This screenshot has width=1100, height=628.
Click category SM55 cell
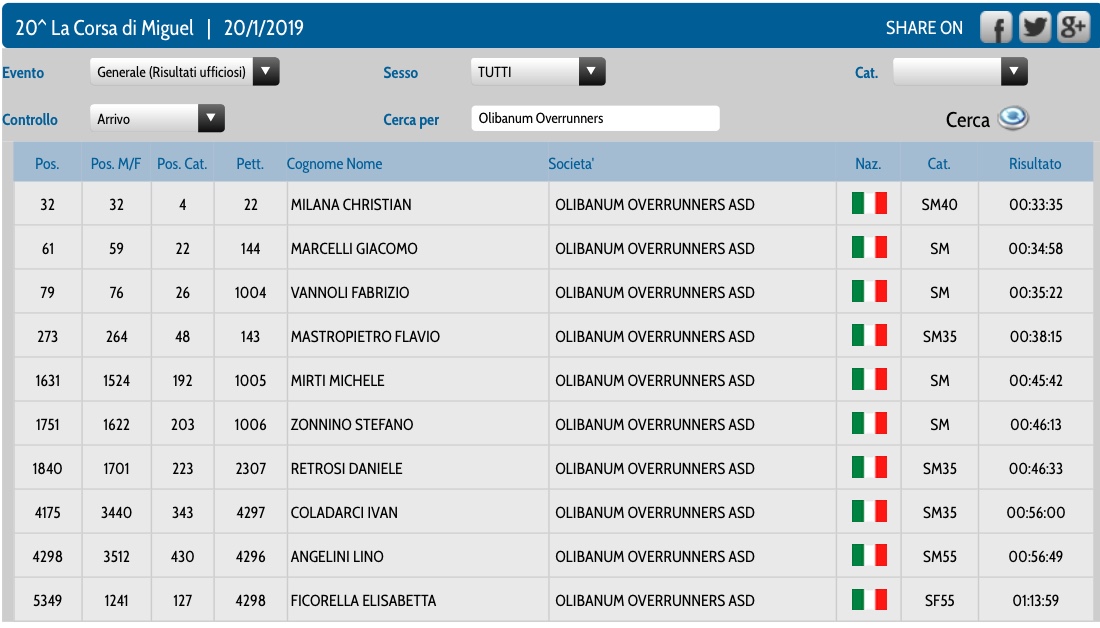coord(939,557)
